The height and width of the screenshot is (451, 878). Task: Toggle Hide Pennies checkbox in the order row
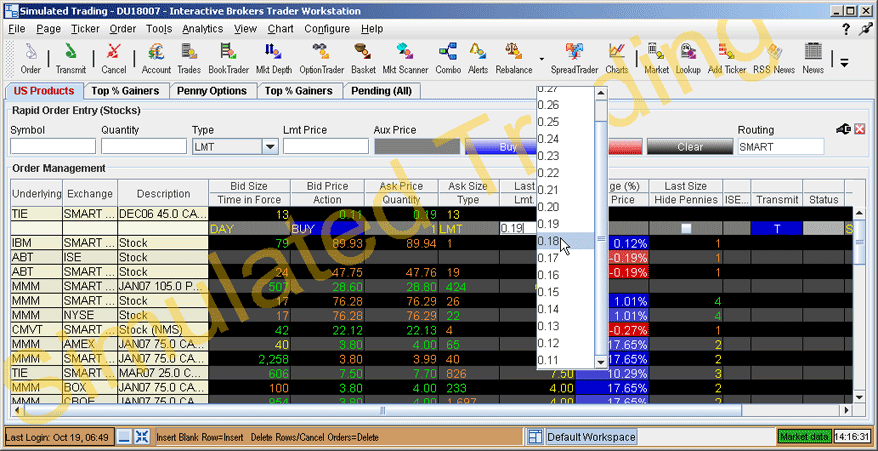point(685,228)
